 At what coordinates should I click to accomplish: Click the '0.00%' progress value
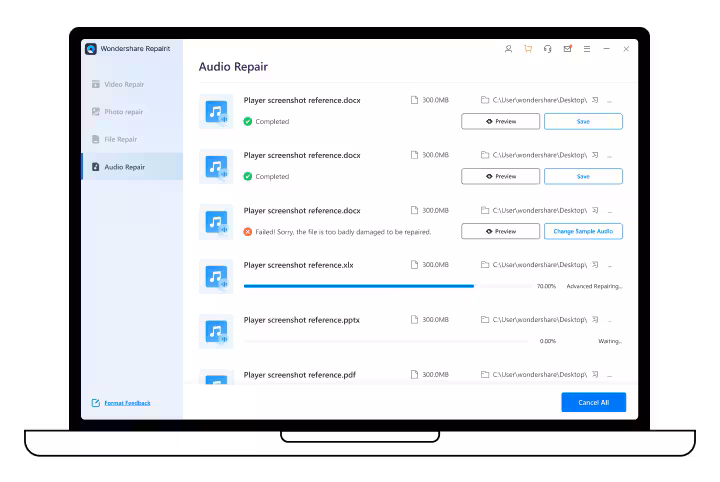(x=548, y=341)
